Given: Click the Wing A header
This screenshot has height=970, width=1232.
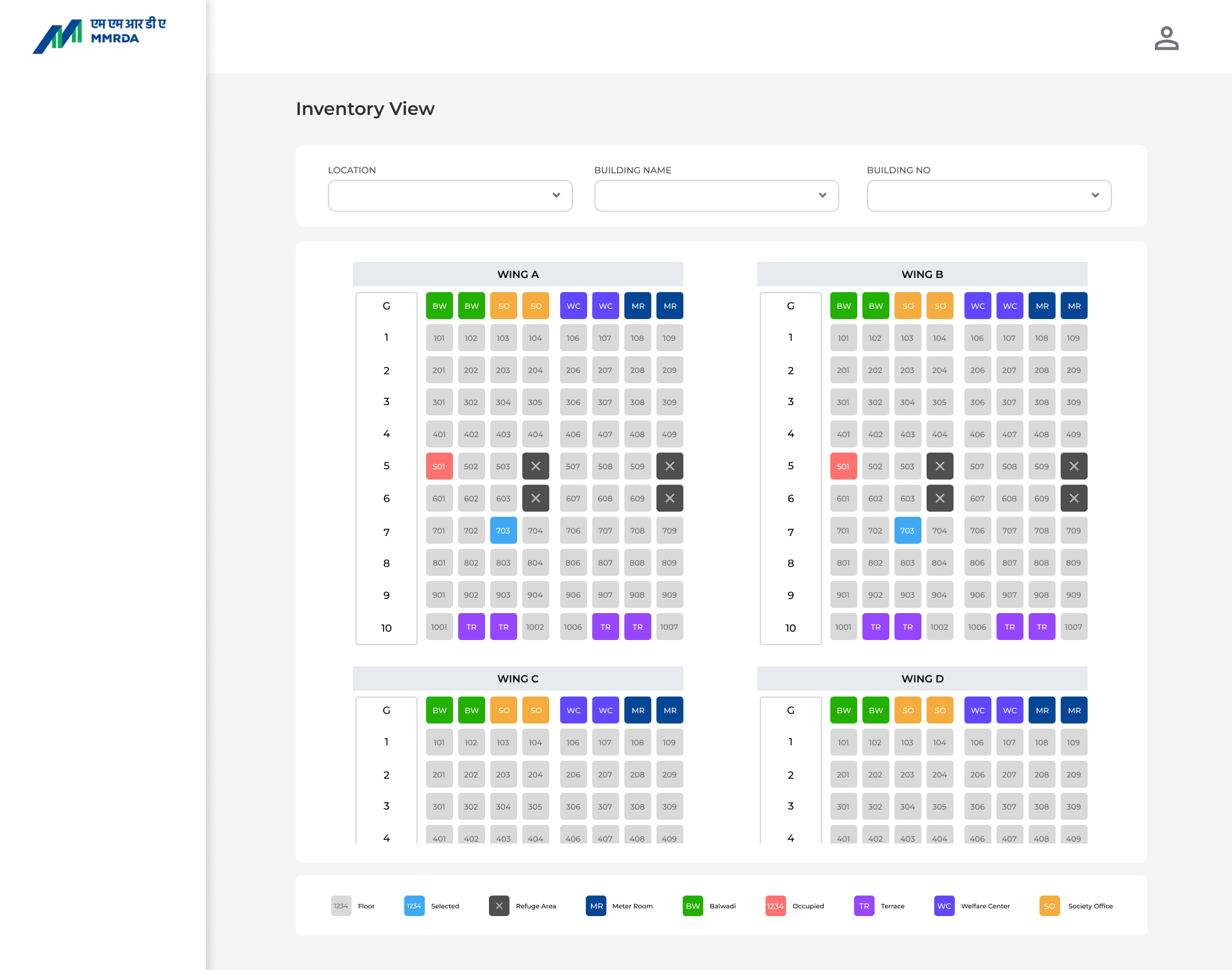Looking at the screenshot, I should [518, 274].
